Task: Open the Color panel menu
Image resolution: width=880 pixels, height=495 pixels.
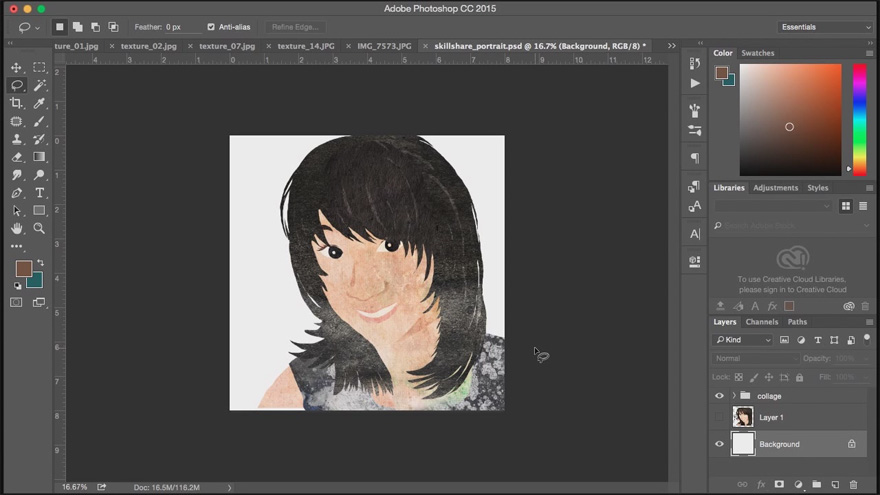Action: (869, 53)
